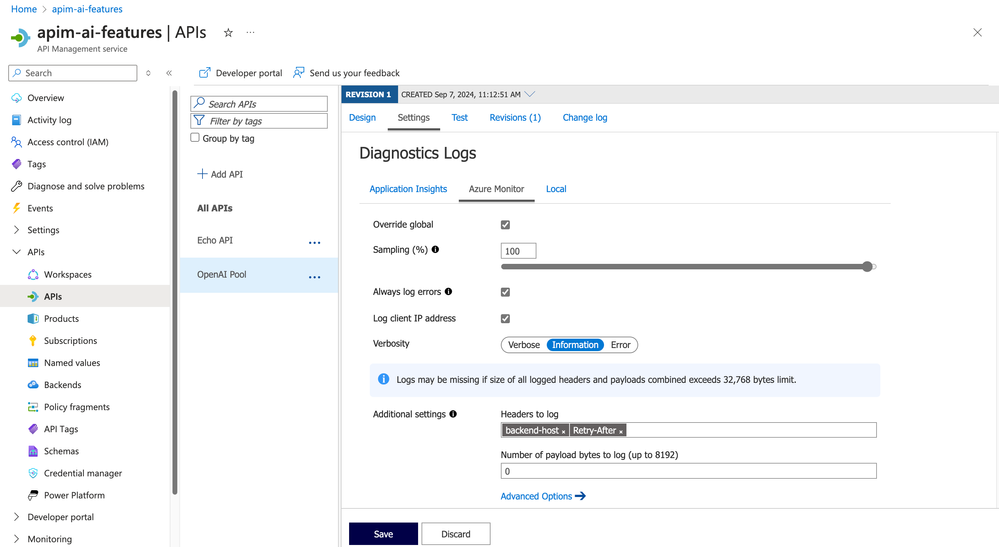Open the Test tab

[459, 118]
